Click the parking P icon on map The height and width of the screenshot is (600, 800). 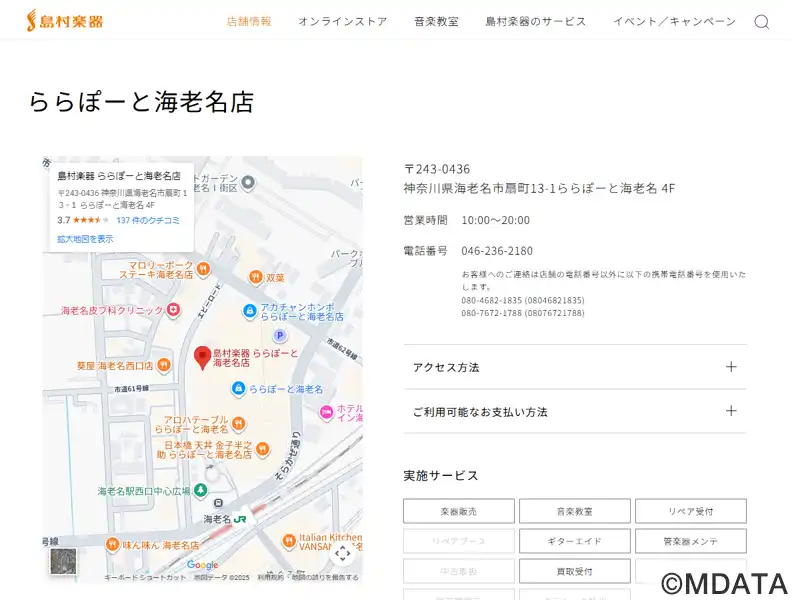click(x=280, y=335)
